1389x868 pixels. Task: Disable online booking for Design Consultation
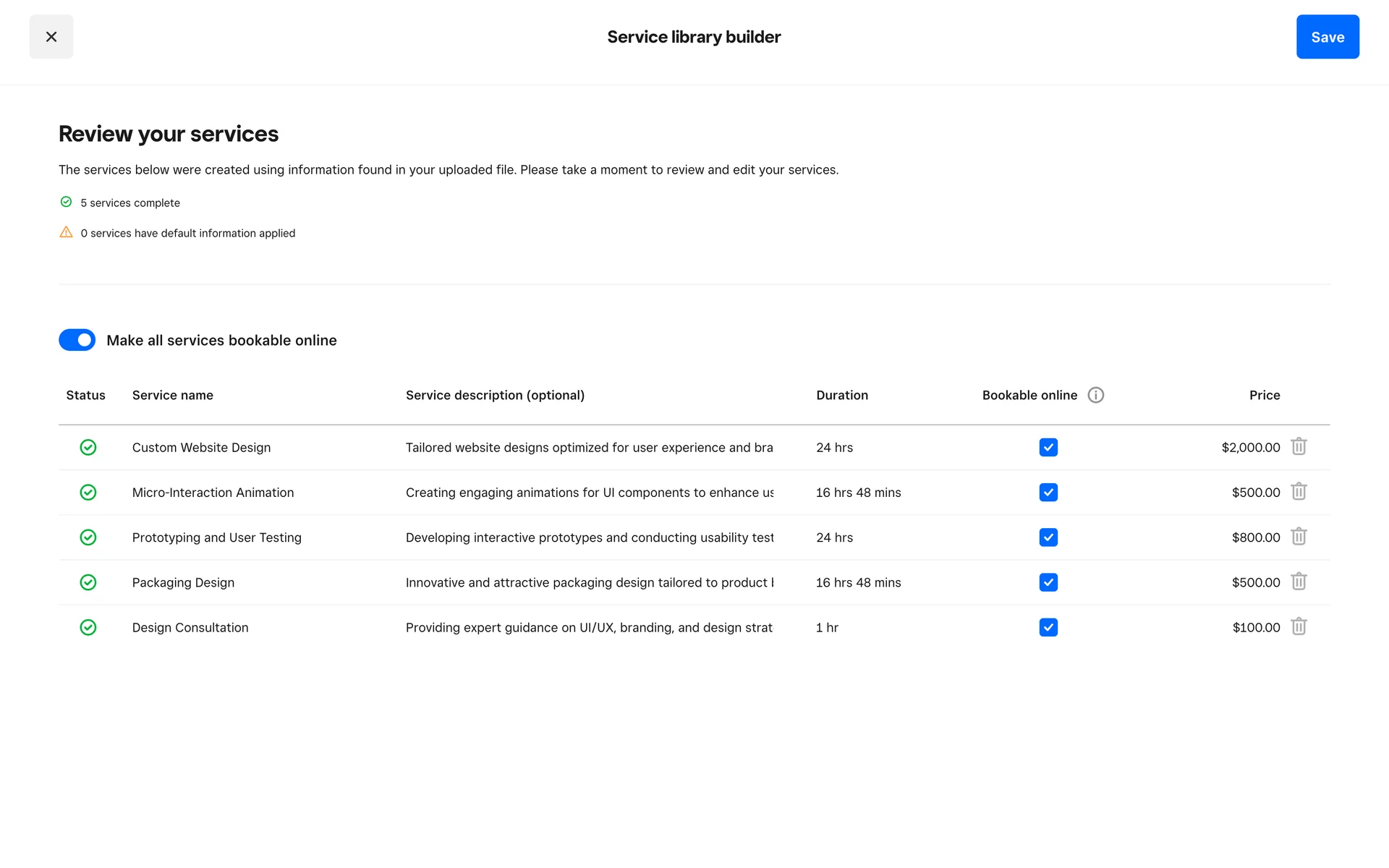(x=1048, y=627)
